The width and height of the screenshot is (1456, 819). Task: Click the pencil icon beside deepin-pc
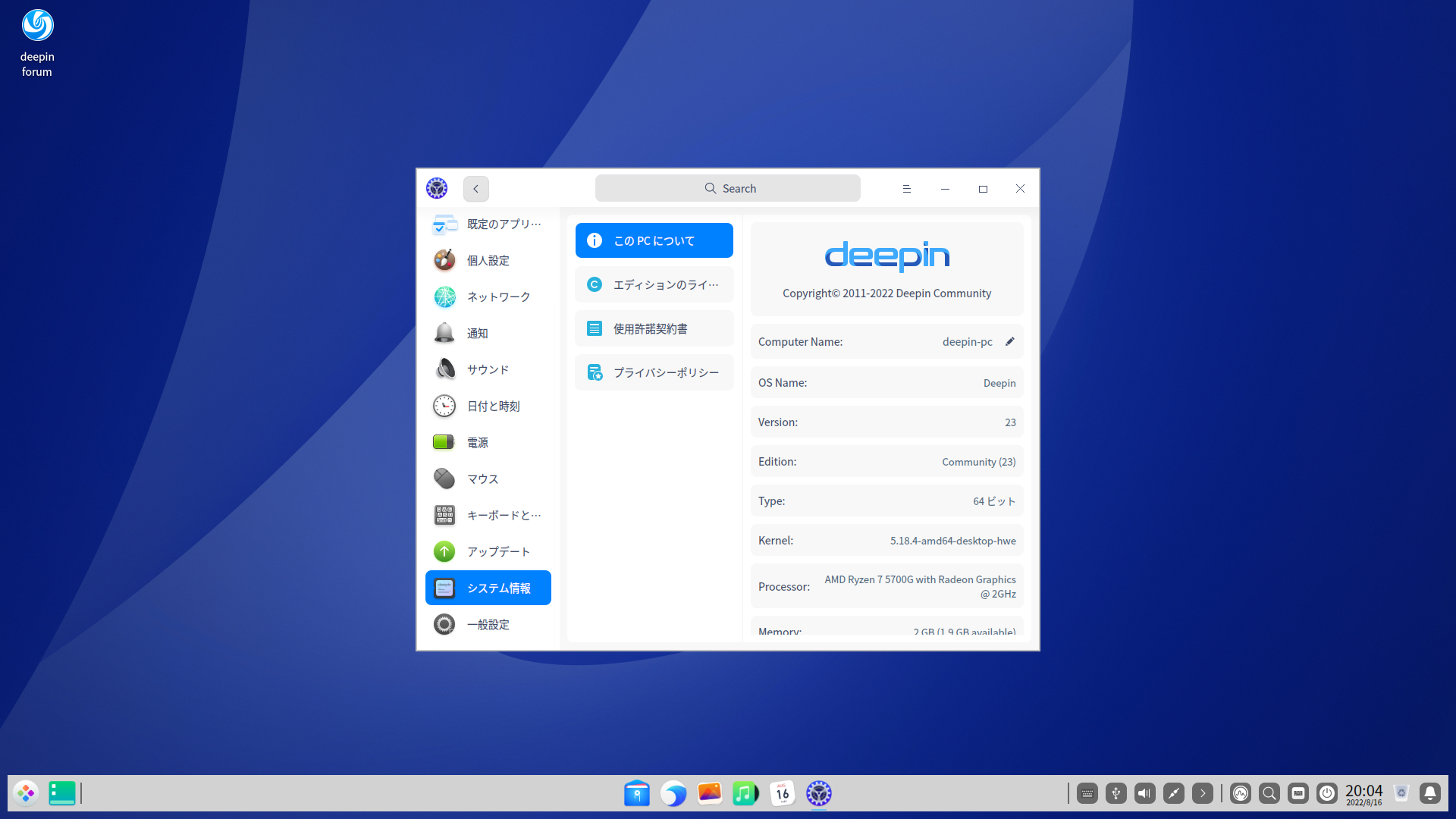1010,342
